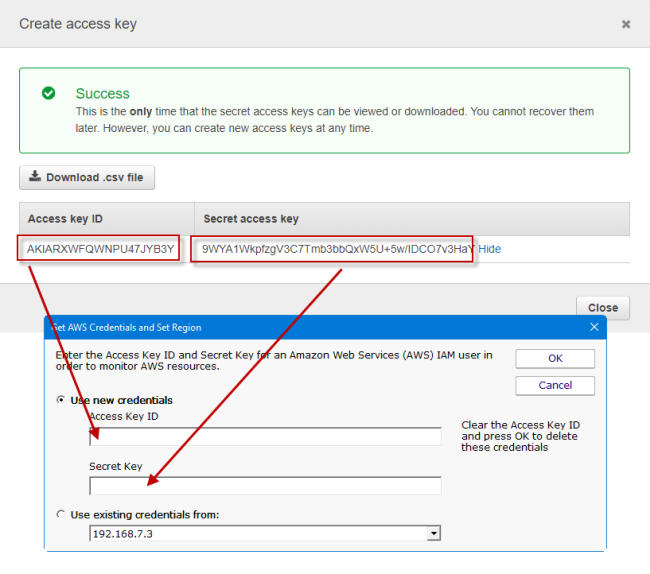Download the .csv file with credentials

(x=86, y=178)
